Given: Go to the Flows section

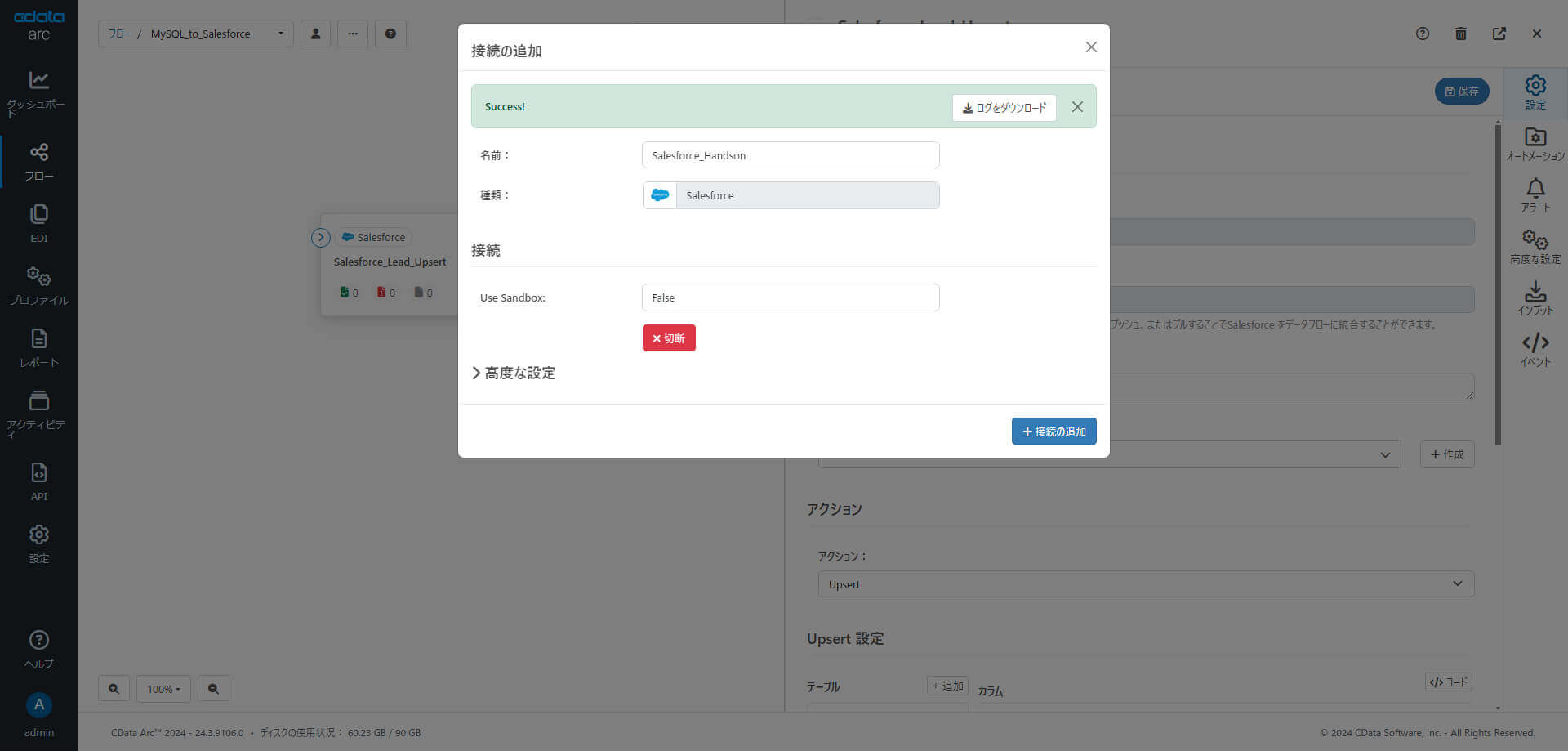Looking at the screenshot, I should [x=38, y=162].
